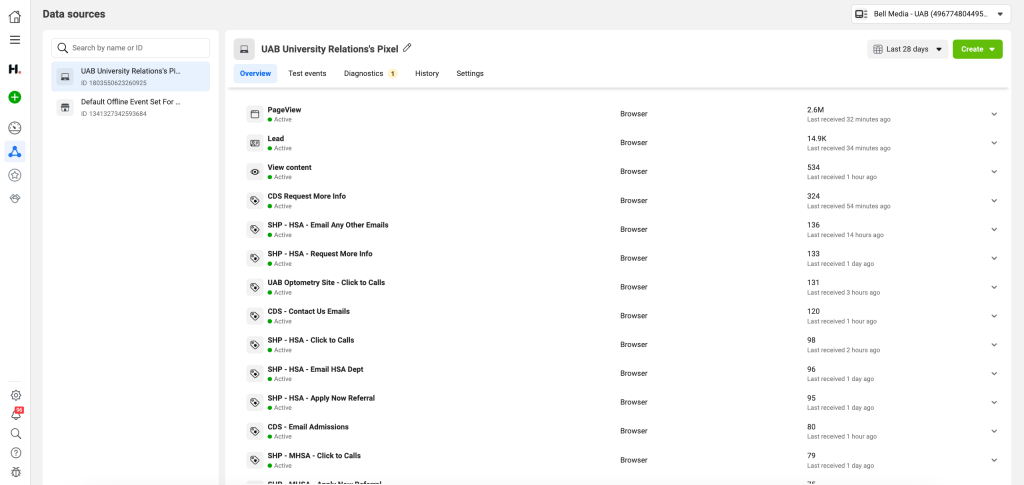This screenshot has height=485, width=1024.
Task: Open the help question mark icon
Action: [x=15, y=452]
